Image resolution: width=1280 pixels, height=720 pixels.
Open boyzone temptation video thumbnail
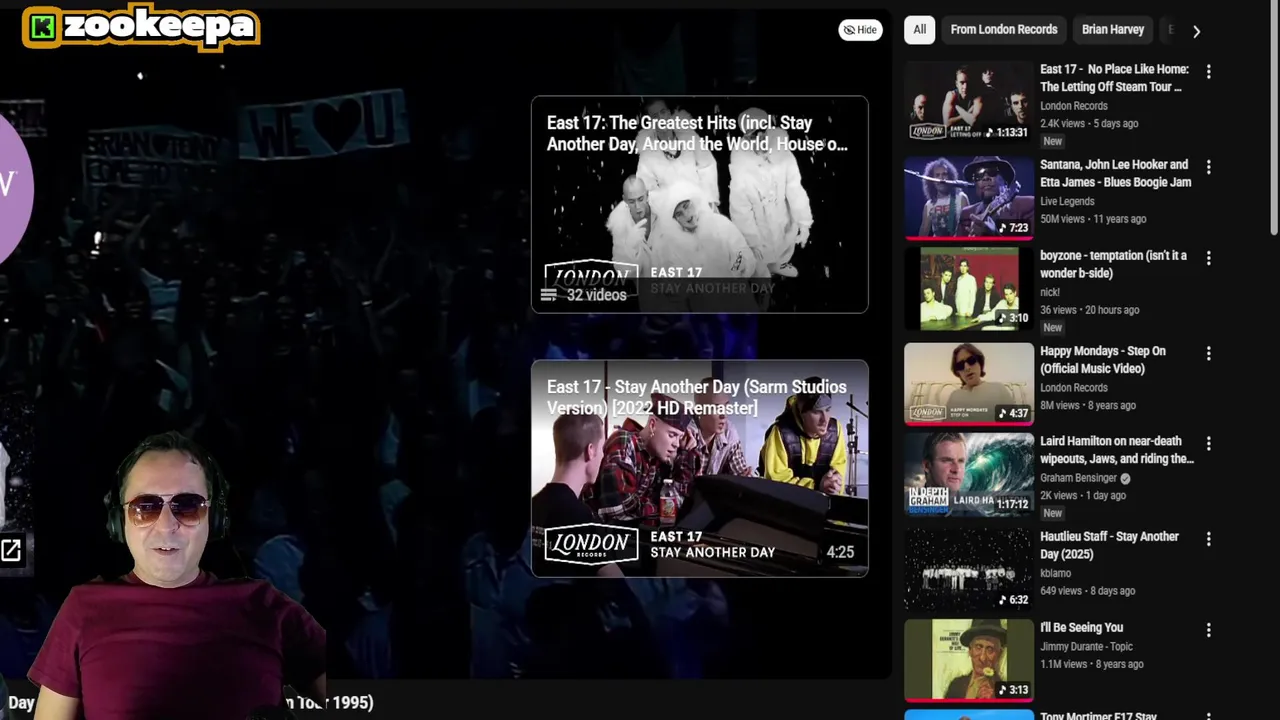tap(969, 288)
